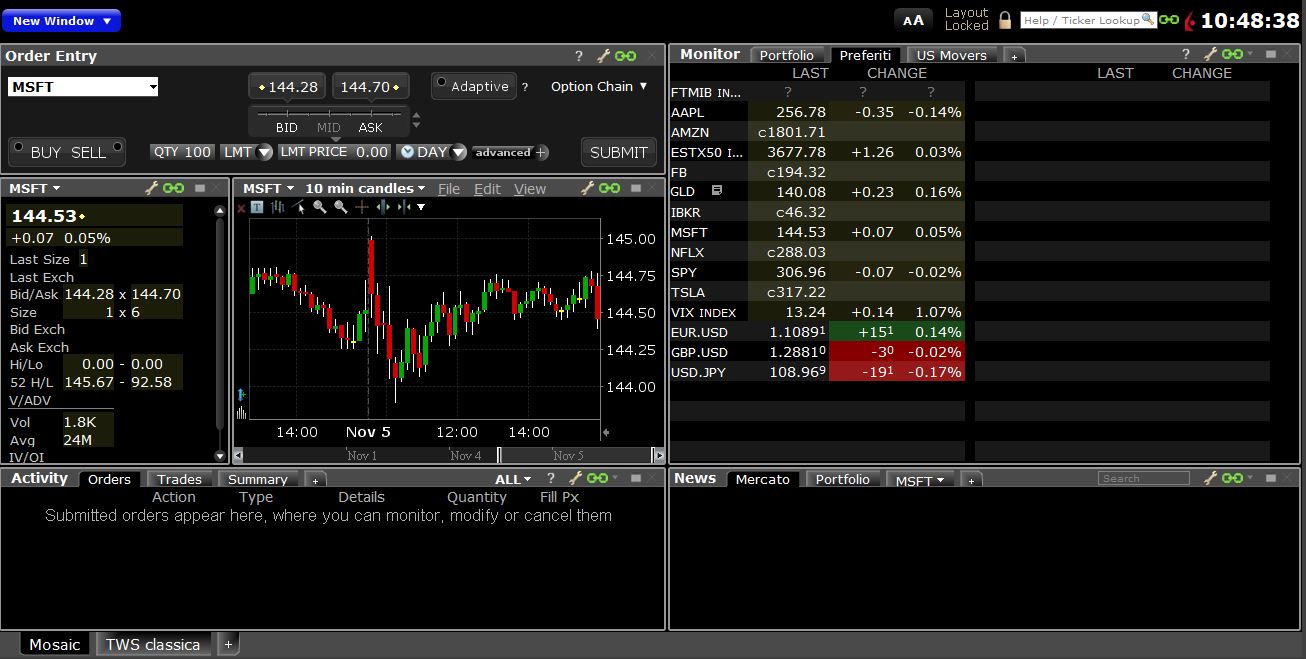The height and width of the screenshot is (659, 1306).
Task: Open quote panel wrench settings icon
Action: (152, 188)
